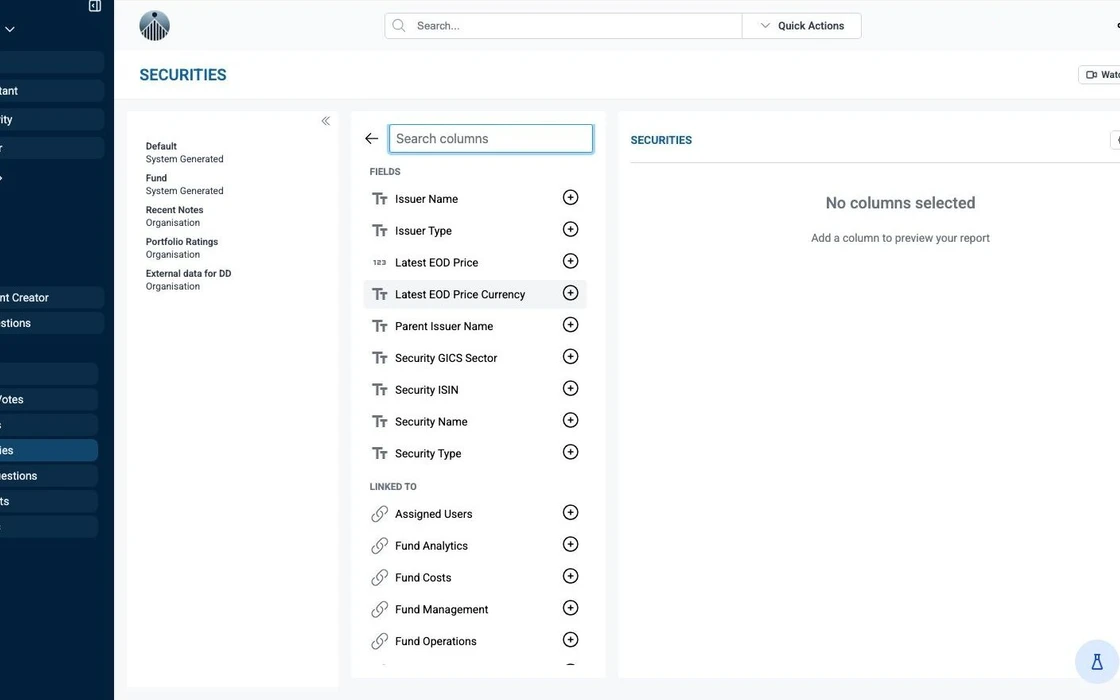
Task: Open the flask lab icon button
Action: tap(1096, 661)
